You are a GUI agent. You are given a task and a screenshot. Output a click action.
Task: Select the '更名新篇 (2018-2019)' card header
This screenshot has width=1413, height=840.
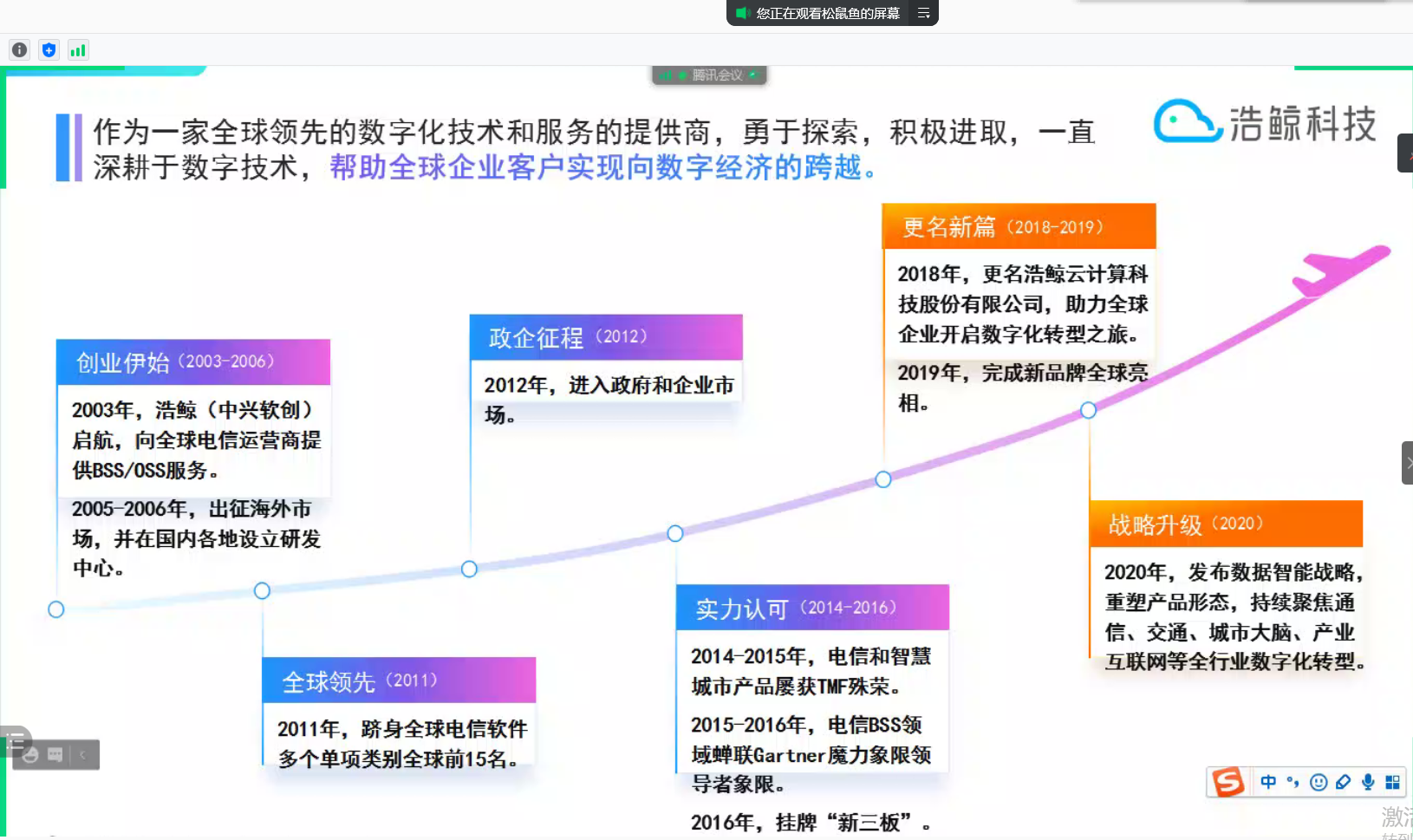click(x=1019, y=227)
